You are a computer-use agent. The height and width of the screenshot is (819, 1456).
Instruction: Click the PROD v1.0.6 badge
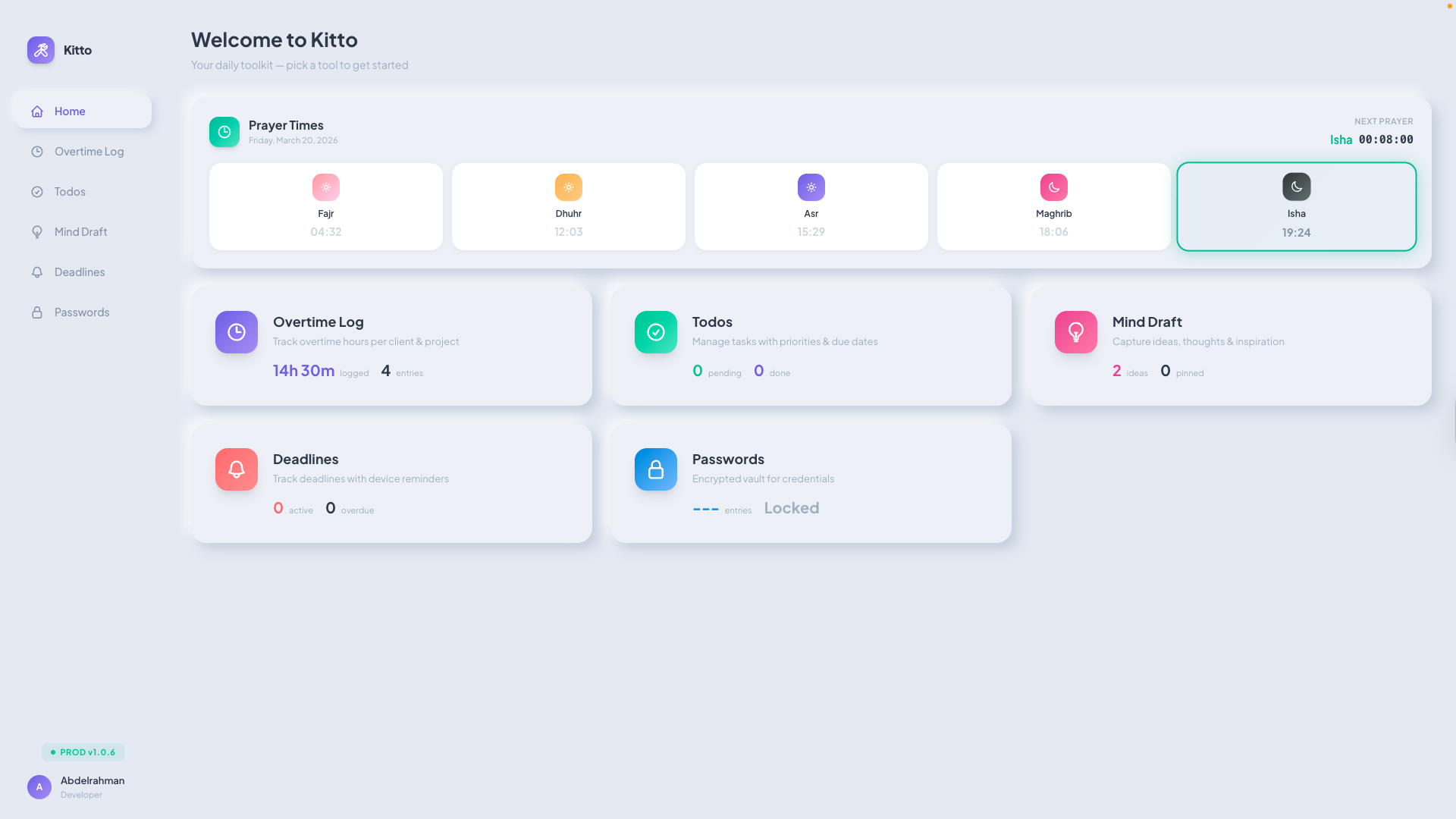click(x=83, y=752)
